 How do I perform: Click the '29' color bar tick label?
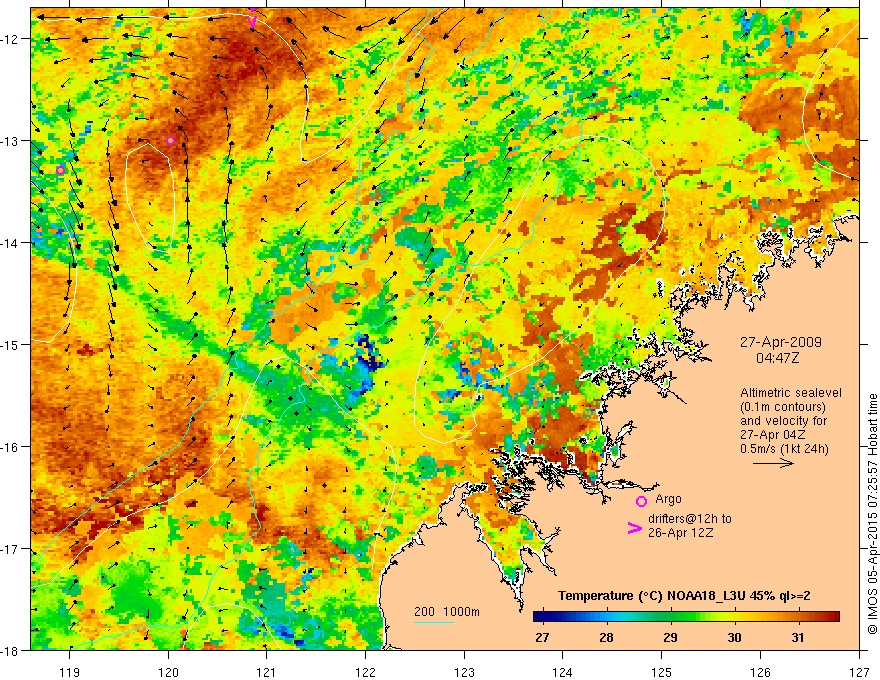670,637
